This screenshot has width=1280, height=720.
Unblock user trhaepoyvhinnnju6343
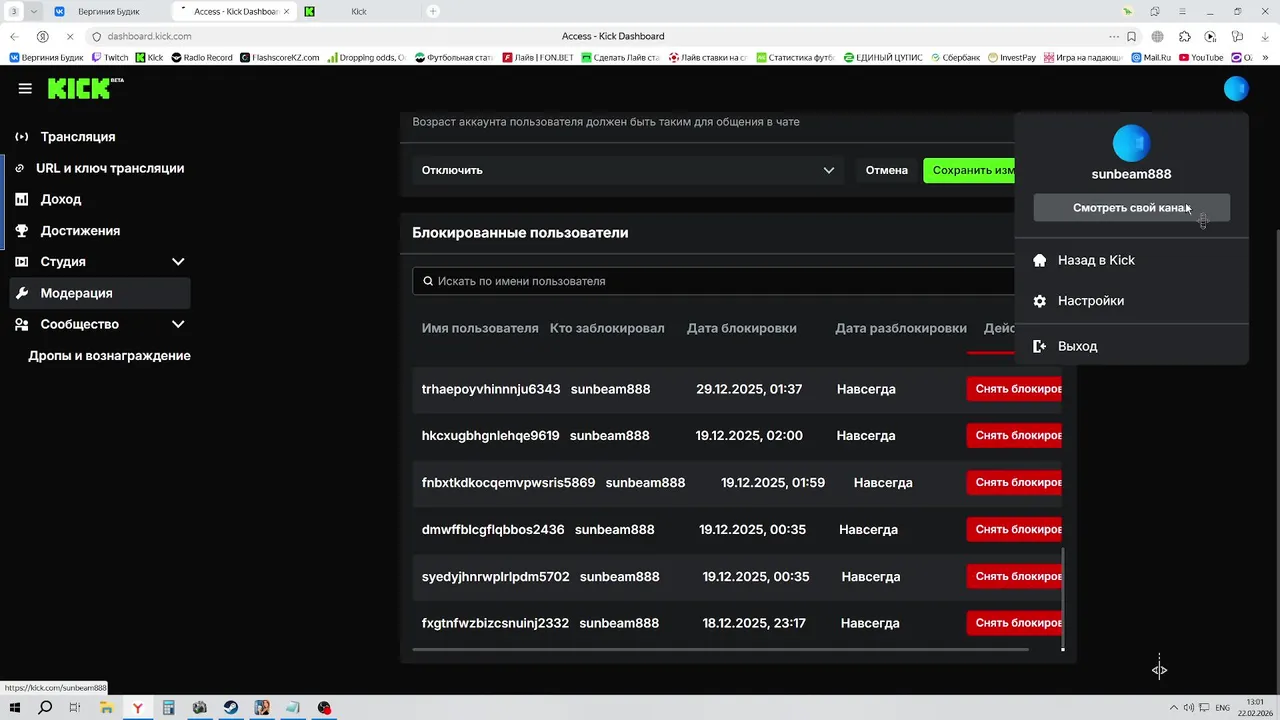(x=1014, y=389)
